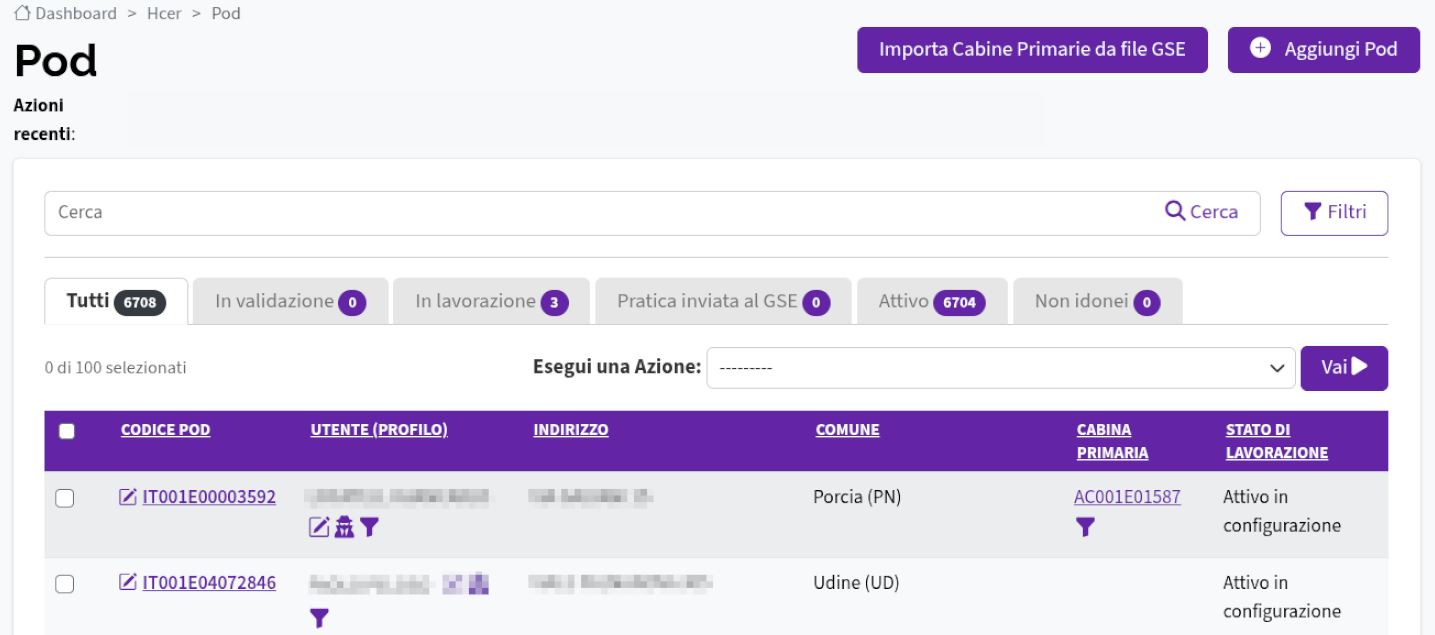Screen dimensions: 1435x635
Task: Switch to the Attivo tab
Action: [x=932, y=301]
